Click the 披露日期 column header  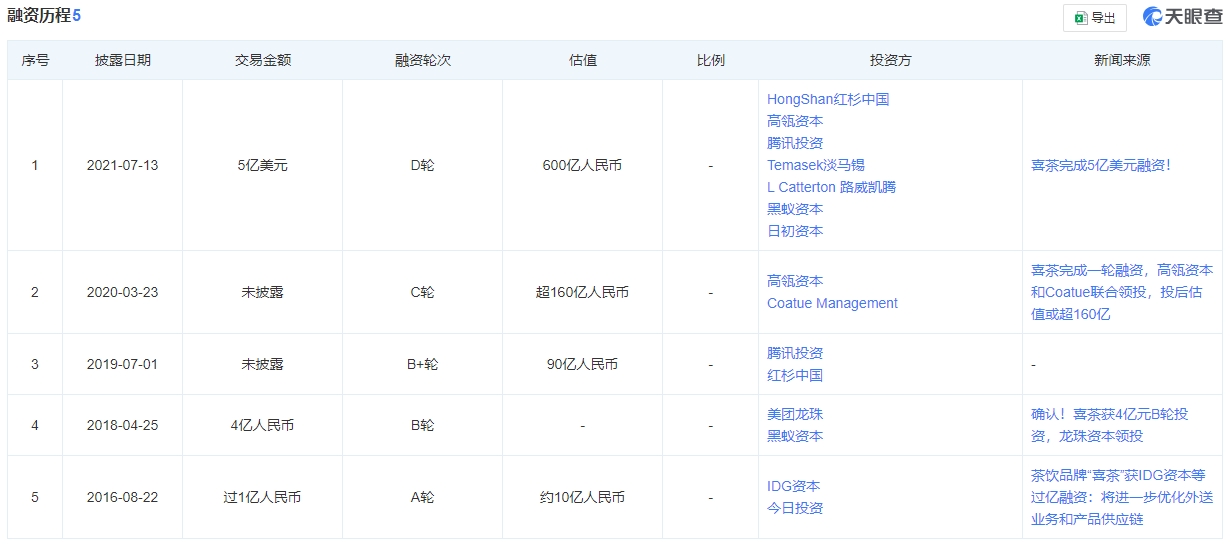coord(123,60)
